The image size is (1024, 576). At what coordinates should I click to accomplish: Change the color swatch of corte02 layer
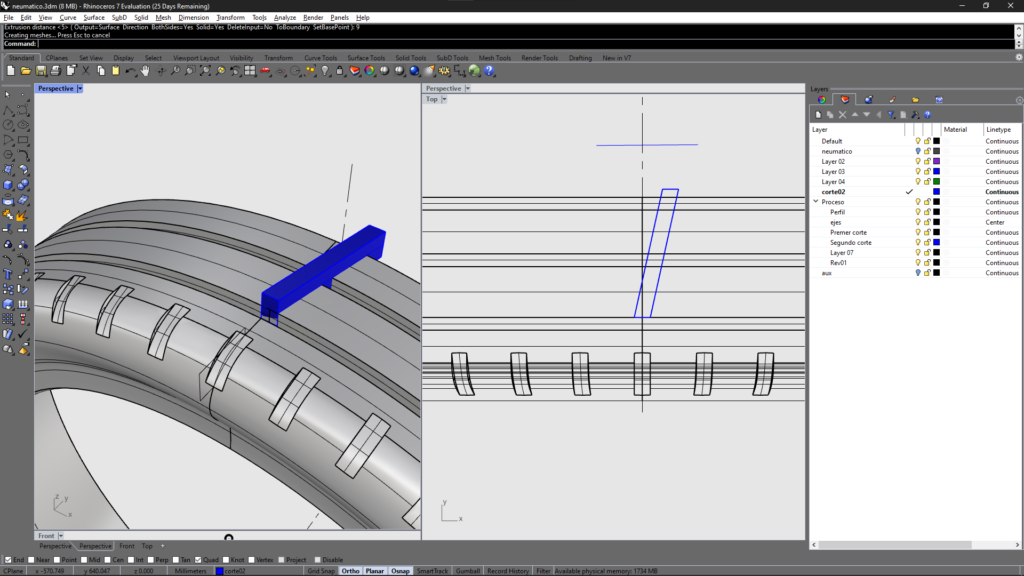tap(936, 191)
